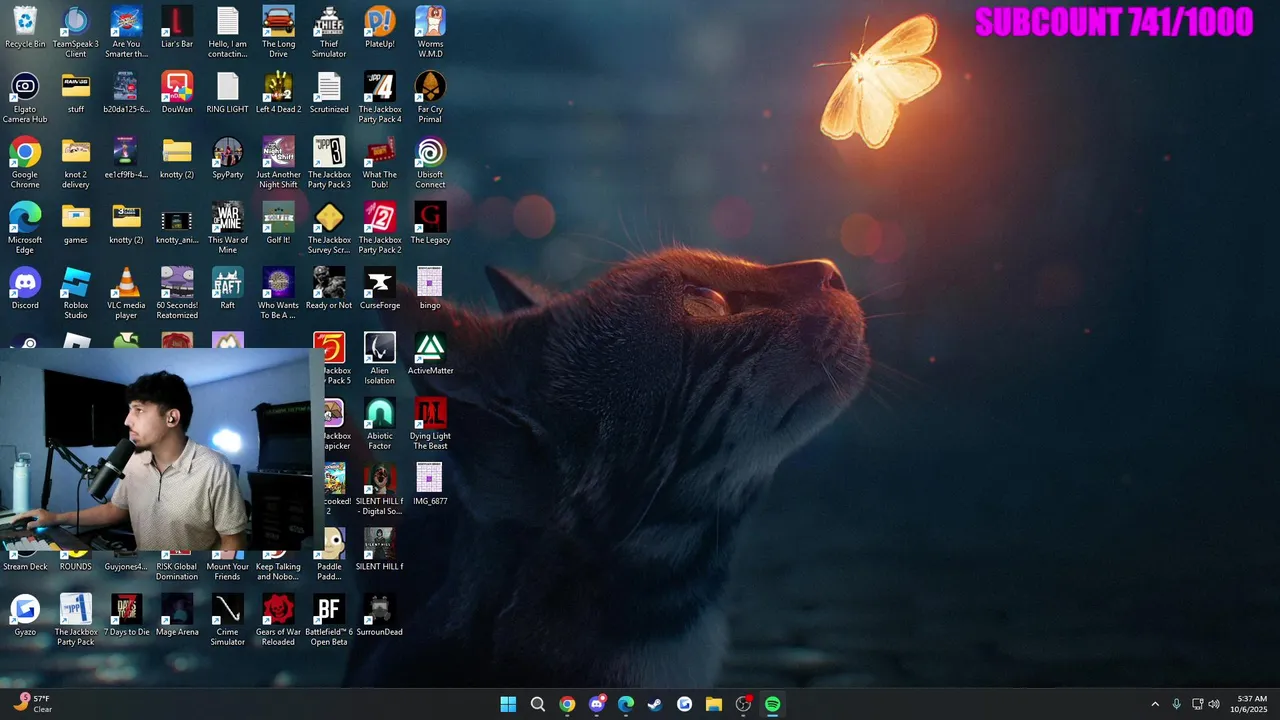Select Who Wants To Be A... icon
Screen dimensions: 1280x720
[x=278, y=292]
